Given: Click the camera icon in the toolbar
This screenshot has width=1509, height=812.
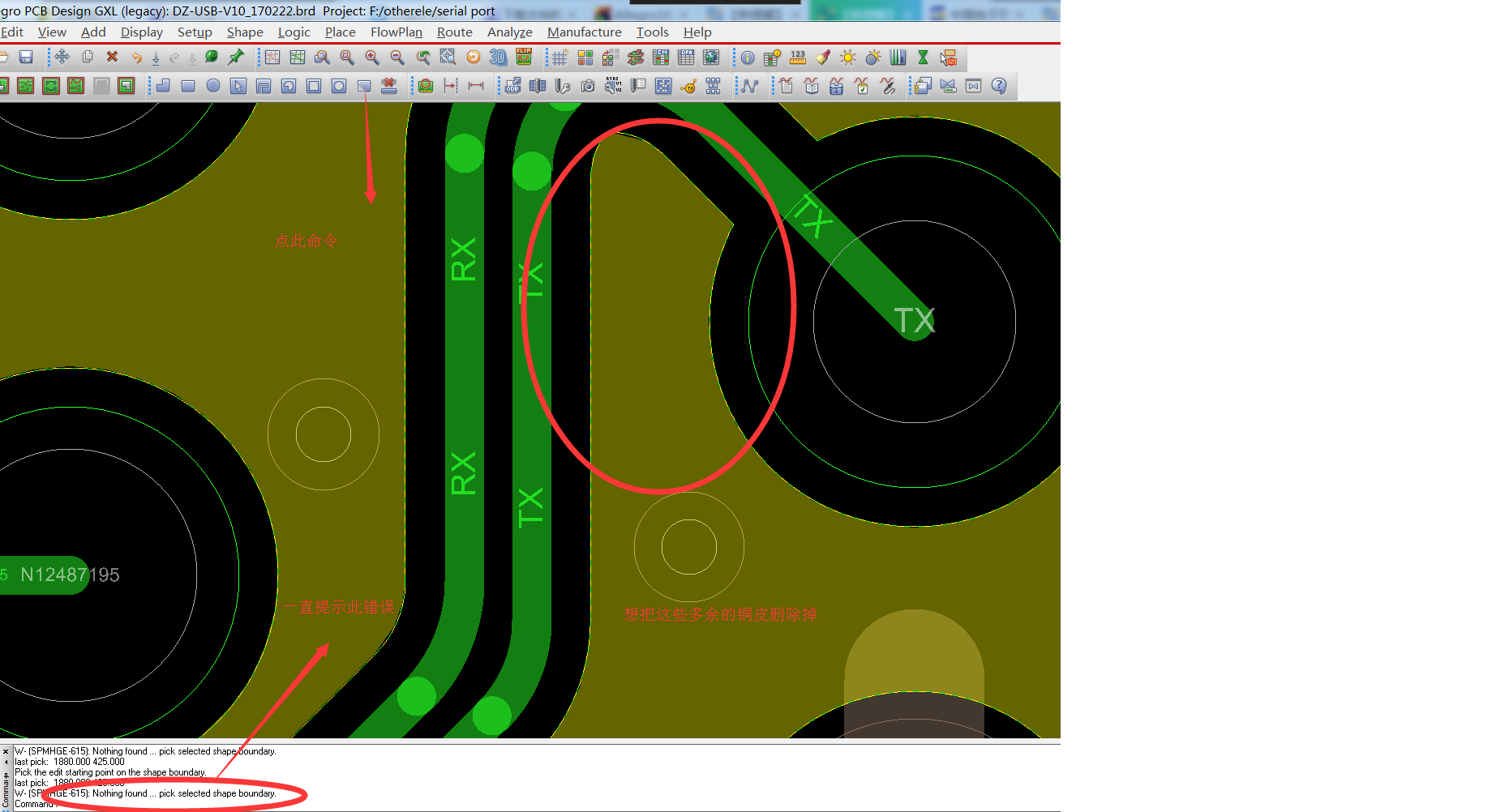Looking at the screenshot, I should click(588, 86).
